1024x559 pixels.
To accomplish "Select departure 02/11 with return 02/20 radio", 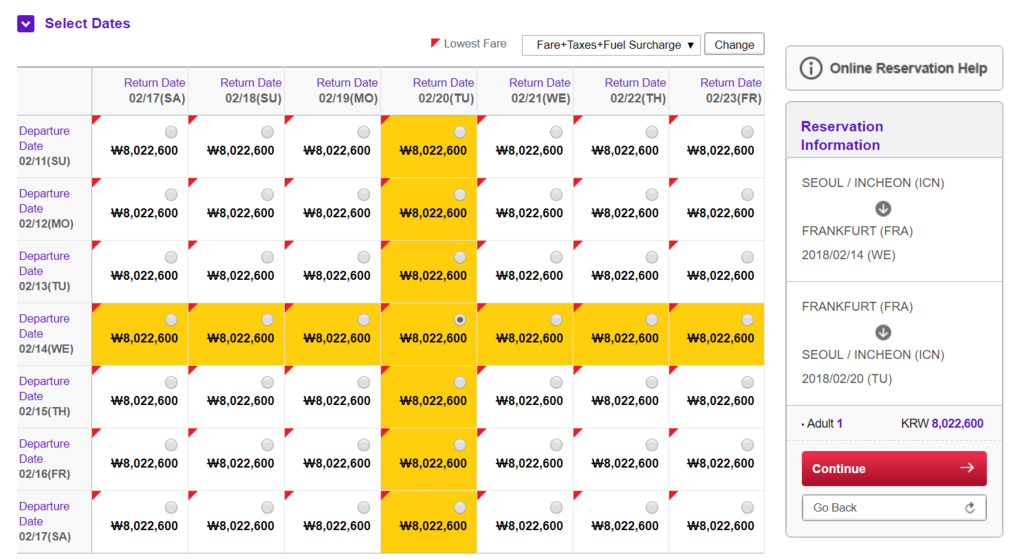I will (460, 132).
